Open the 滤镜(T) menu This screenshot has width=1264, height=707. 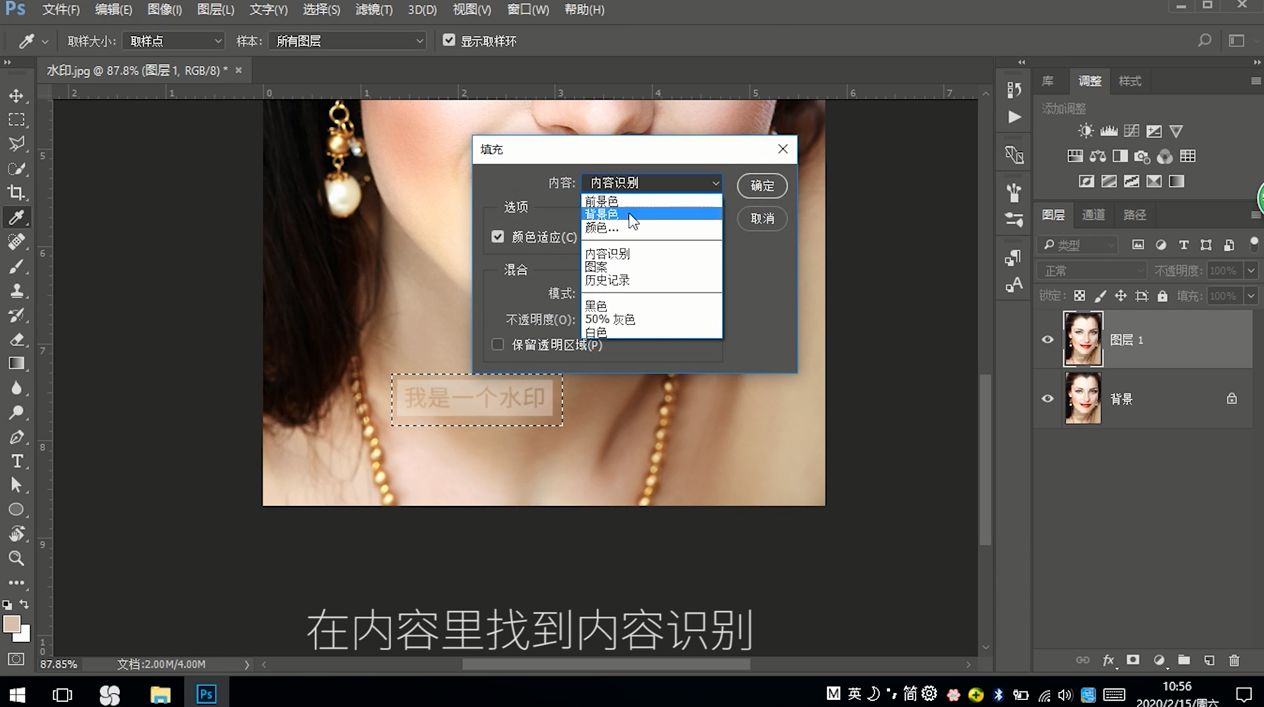coord(374,10)
